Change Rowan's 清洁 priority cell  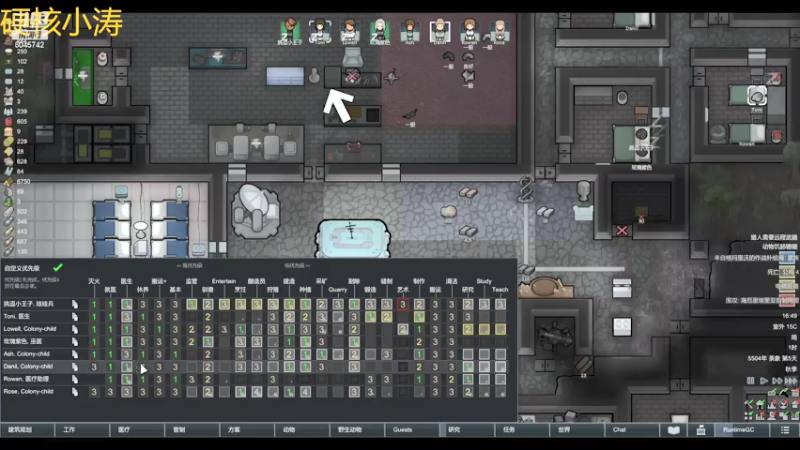pos(452,379)
